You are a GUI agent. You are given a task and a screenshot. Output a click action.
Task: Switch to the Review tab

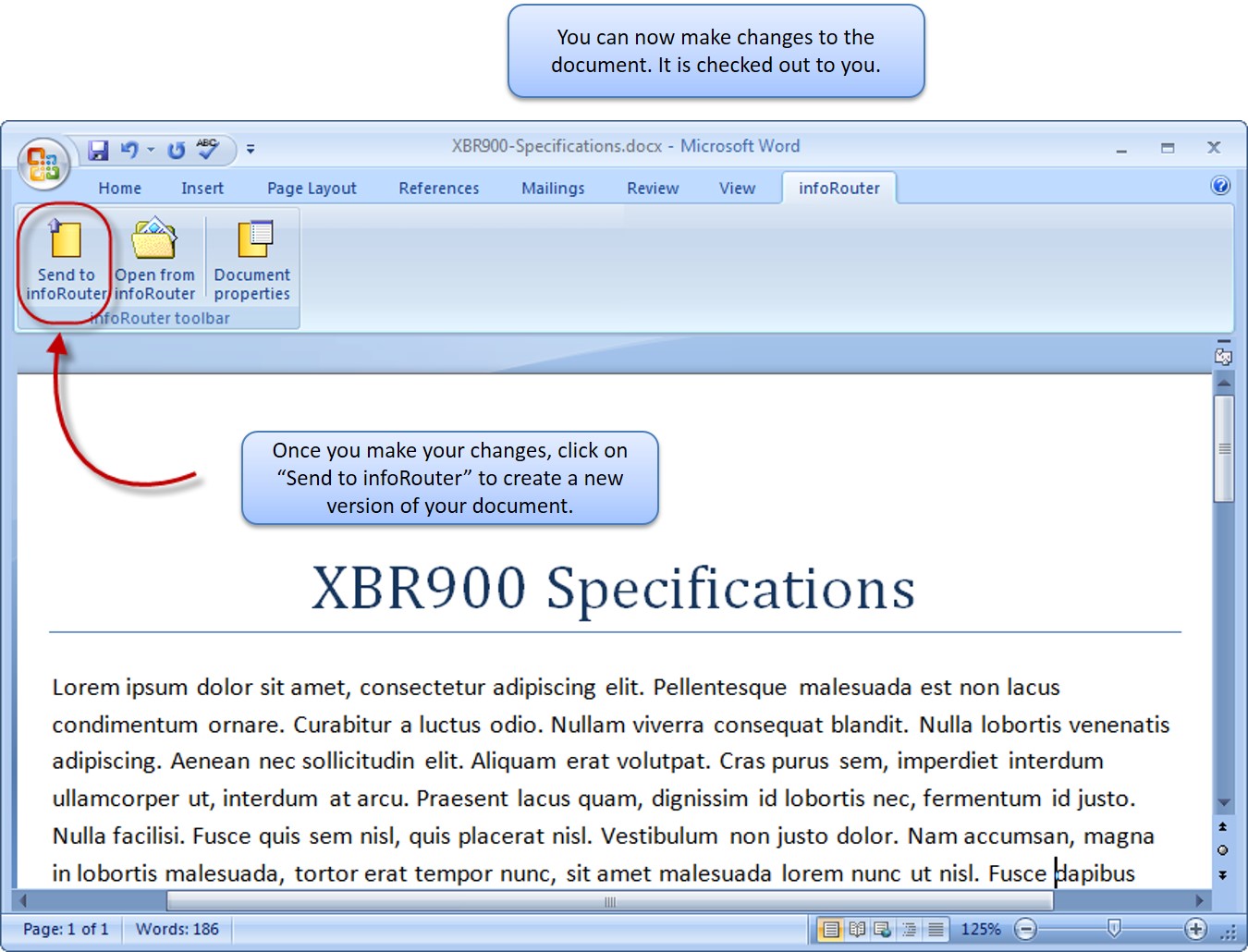[x=653, y=189]
